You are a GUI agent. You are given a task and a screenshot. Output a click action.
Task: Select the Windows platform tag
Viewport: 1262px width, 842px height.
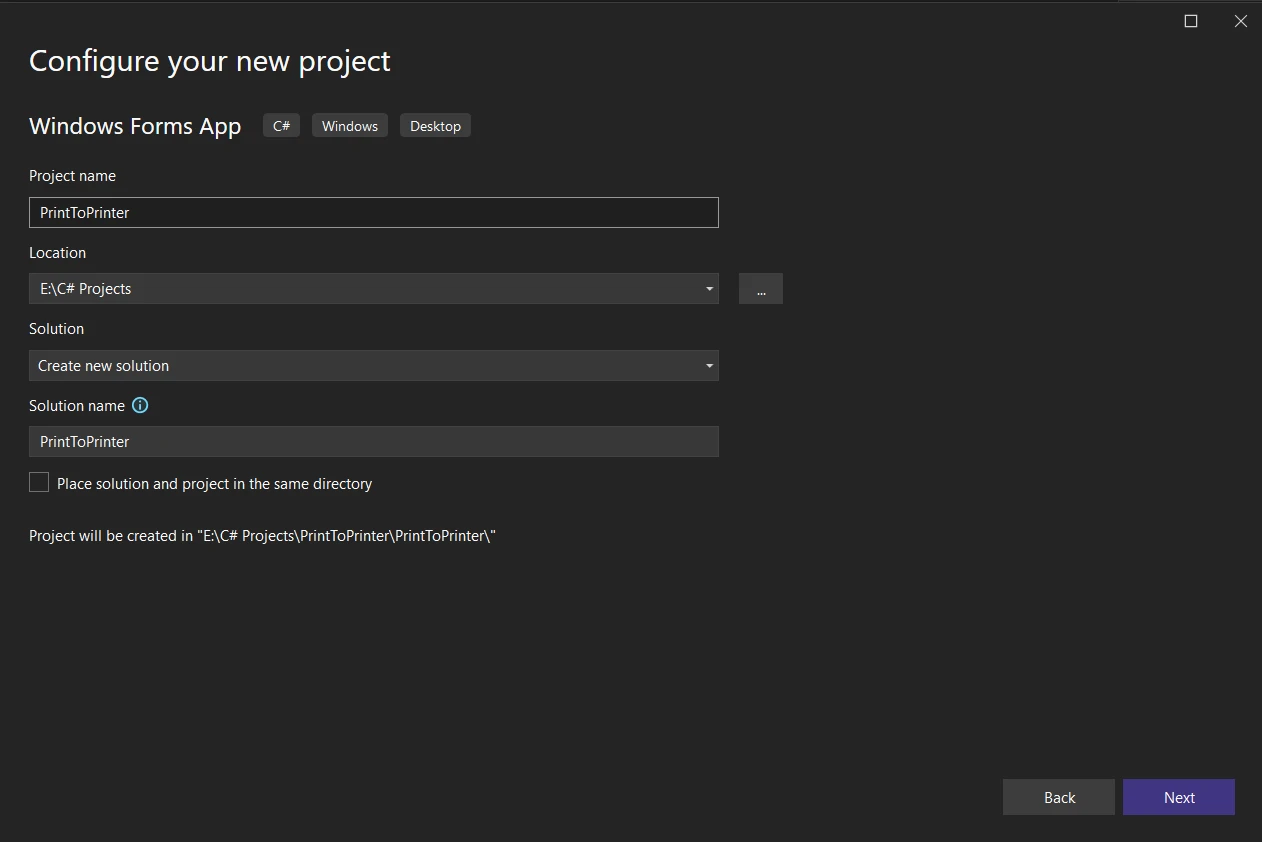point(350,126)
